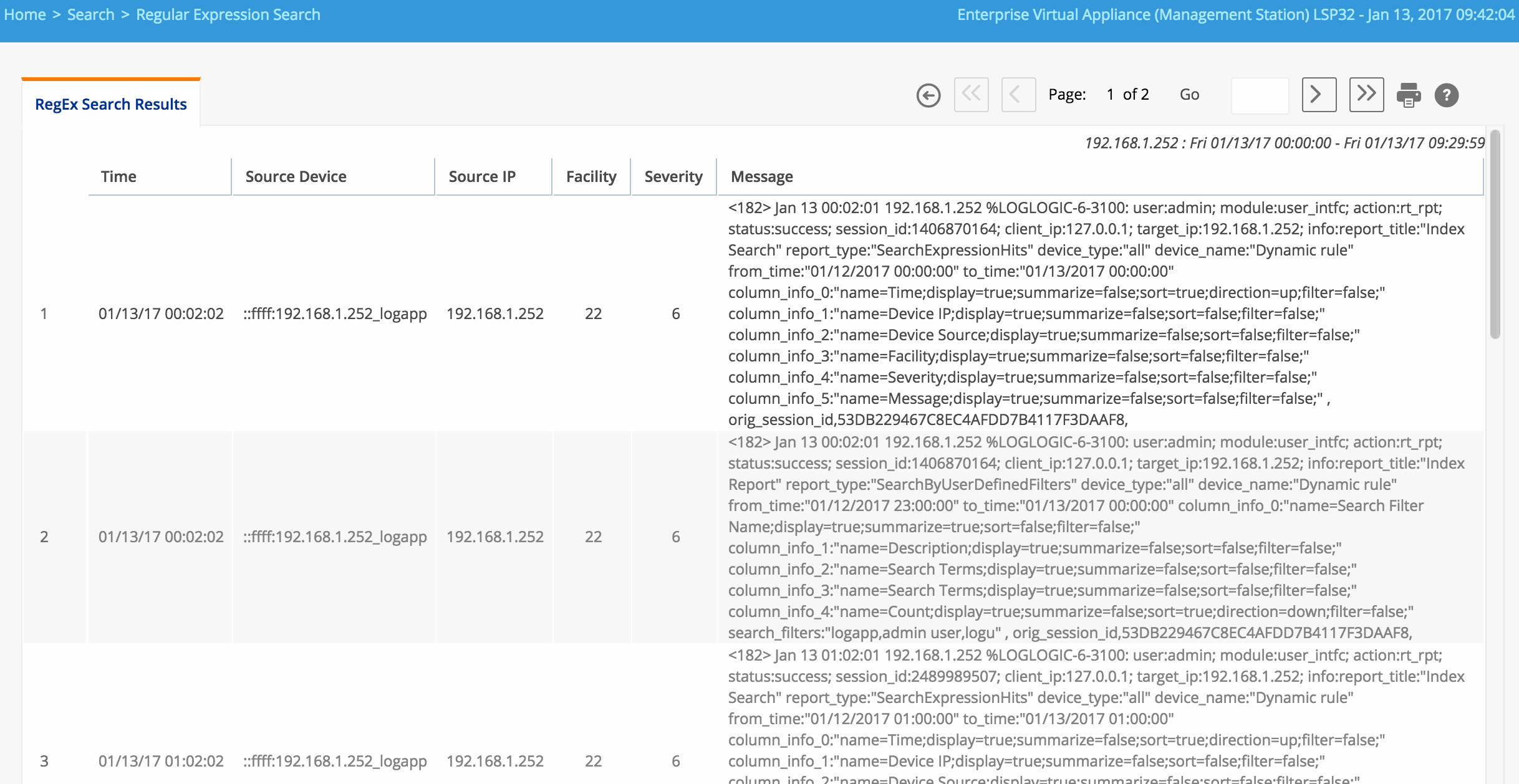Click the previous page arrow
This screenshot has height=784, width=1519.
pos(1018,95)
